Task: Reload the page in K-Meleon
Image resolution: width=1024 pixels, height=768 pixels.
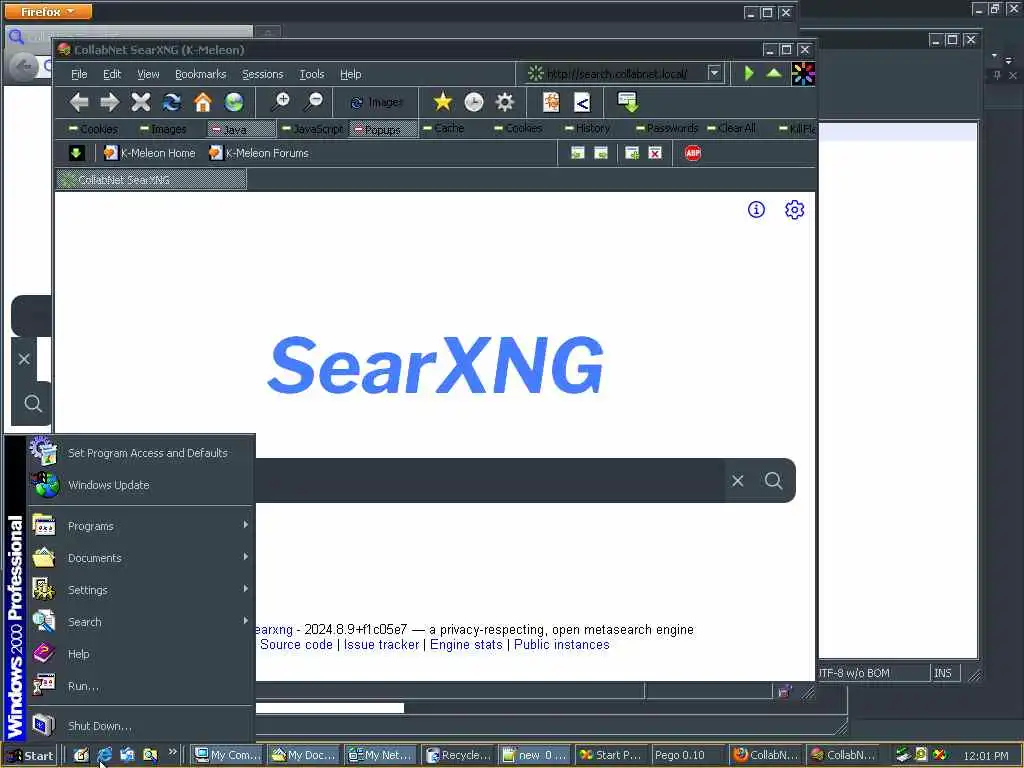Action: tap(172, 102)
